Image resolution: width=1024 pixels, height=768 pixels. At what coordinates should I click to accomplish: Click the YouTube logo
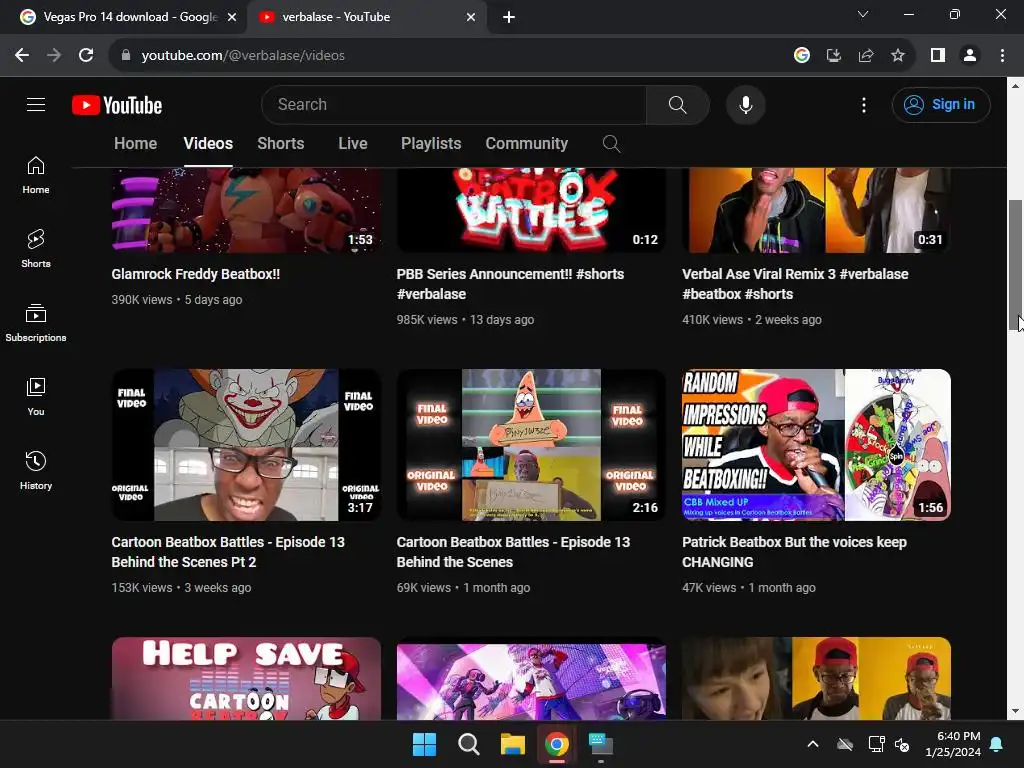pos(117,105)
